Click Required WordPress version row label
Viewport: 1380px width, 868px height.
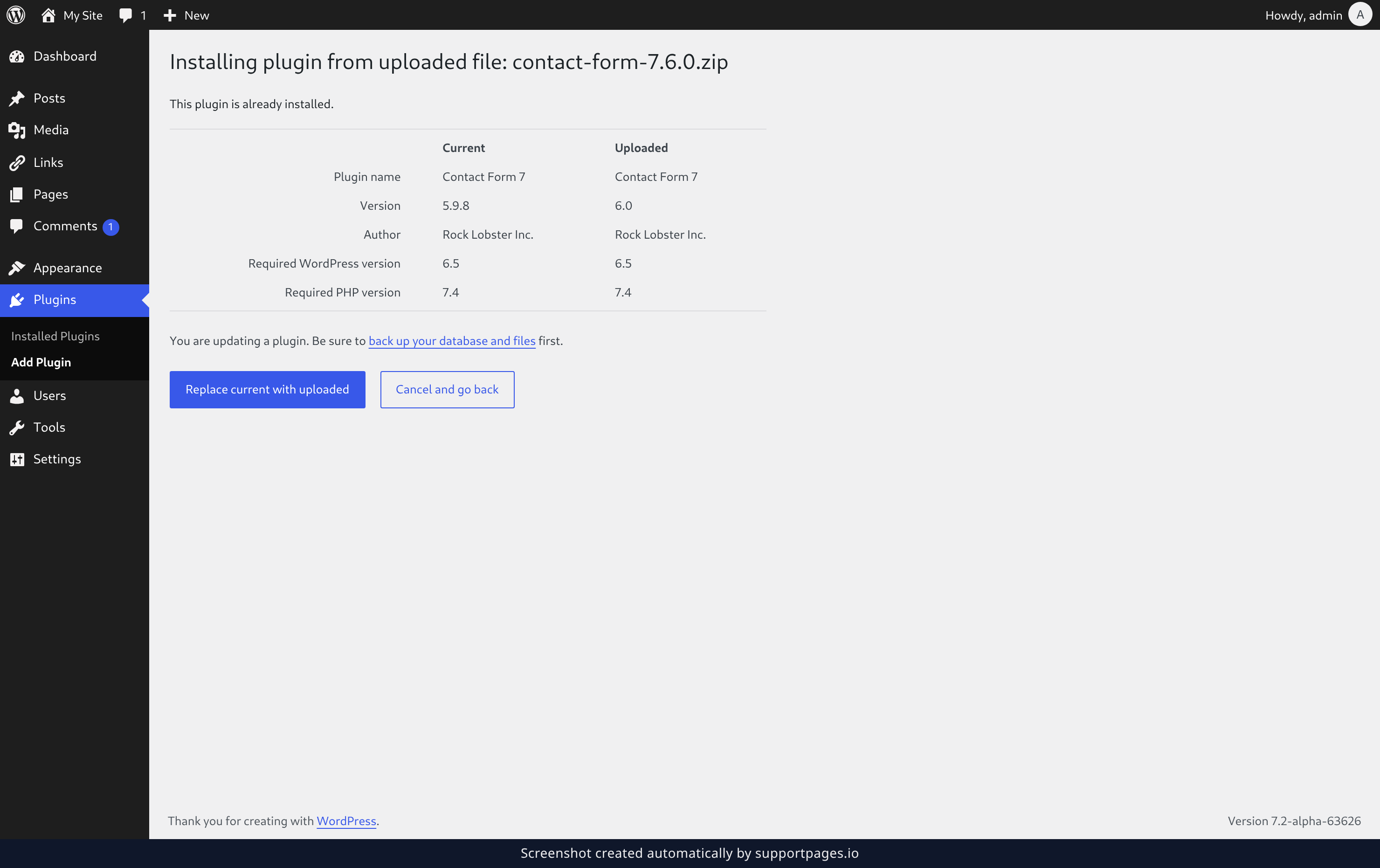324,263
